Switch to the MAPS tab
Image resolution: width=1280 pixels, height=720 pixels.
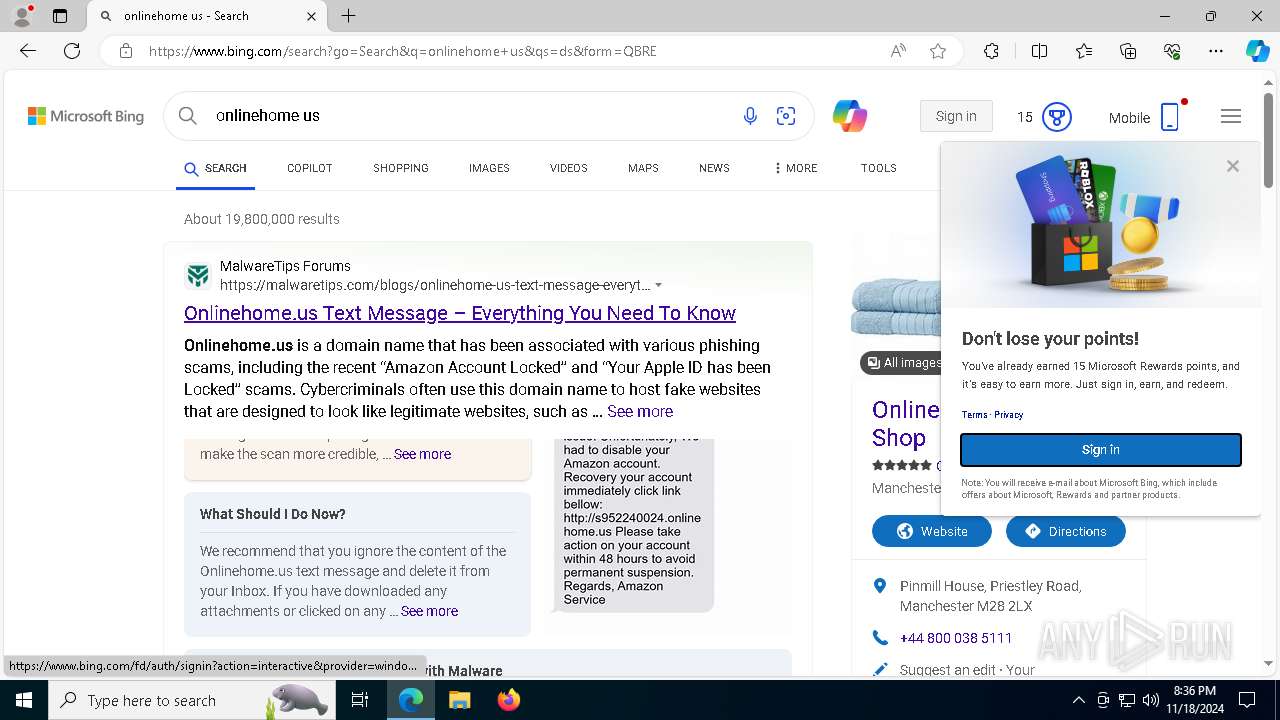pos(643,168)
